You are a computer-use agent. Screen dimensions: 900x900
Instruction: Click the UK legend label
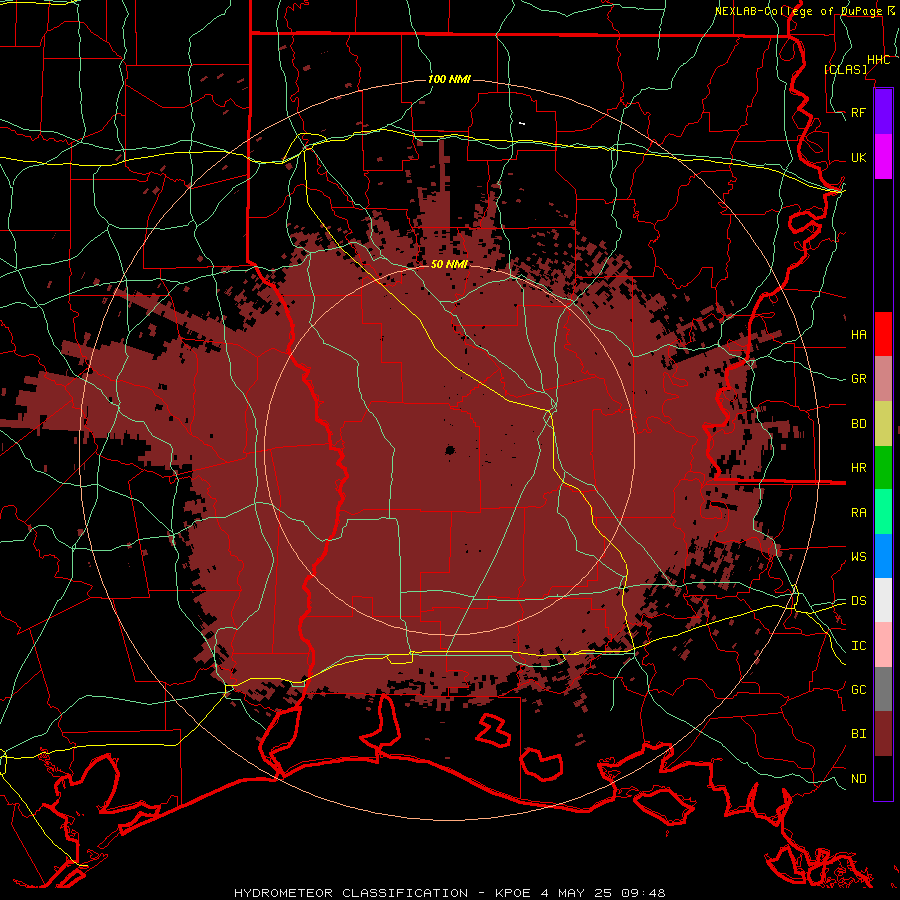[x=858, y=157]
